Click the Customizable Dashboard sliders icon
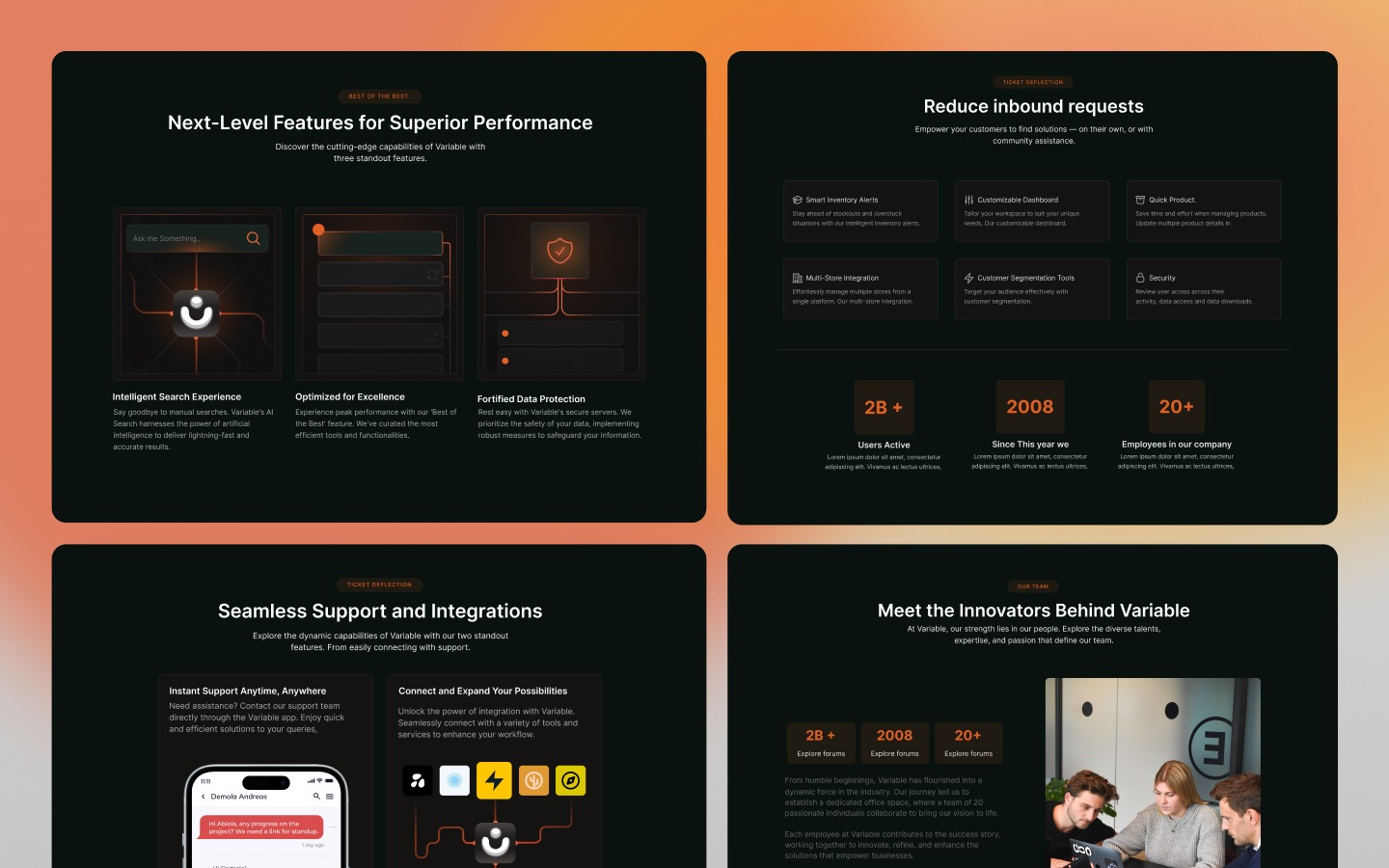 coord(967,200)
